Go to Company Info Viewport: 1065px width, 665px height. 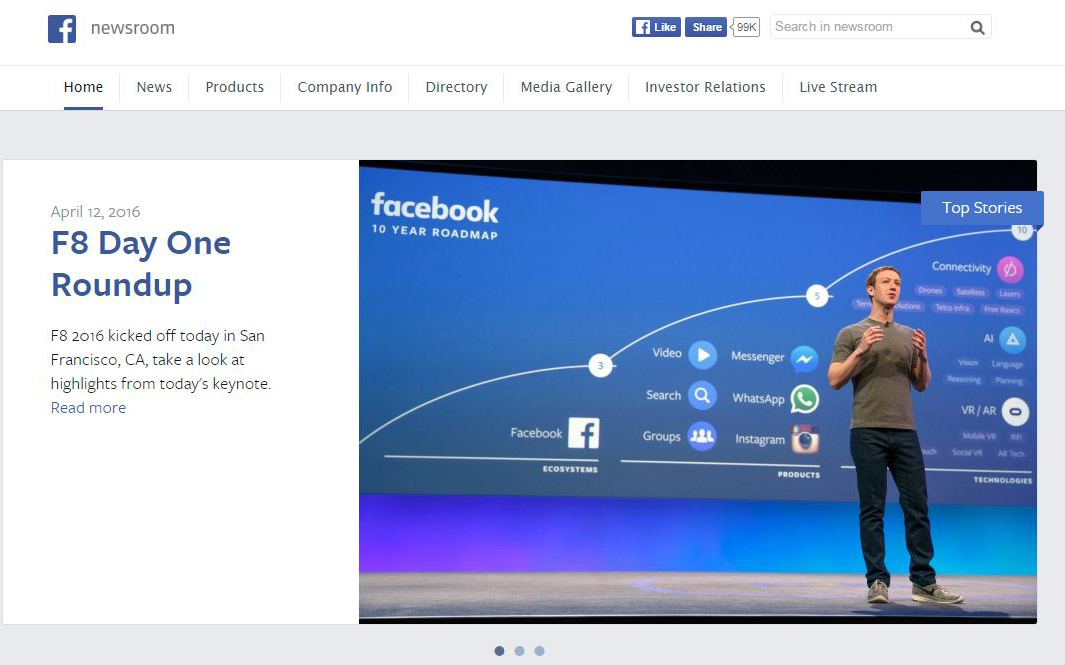(x=344, y=87)
